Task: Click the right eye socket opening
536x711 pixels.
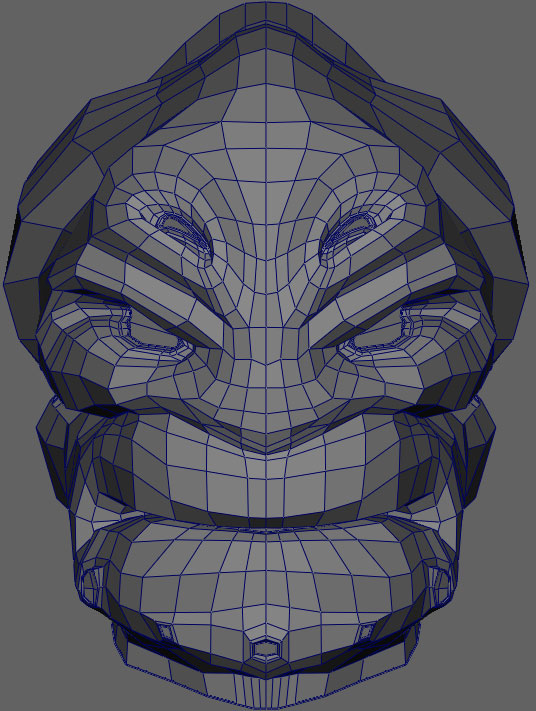Action: click(x=380, y=331)
